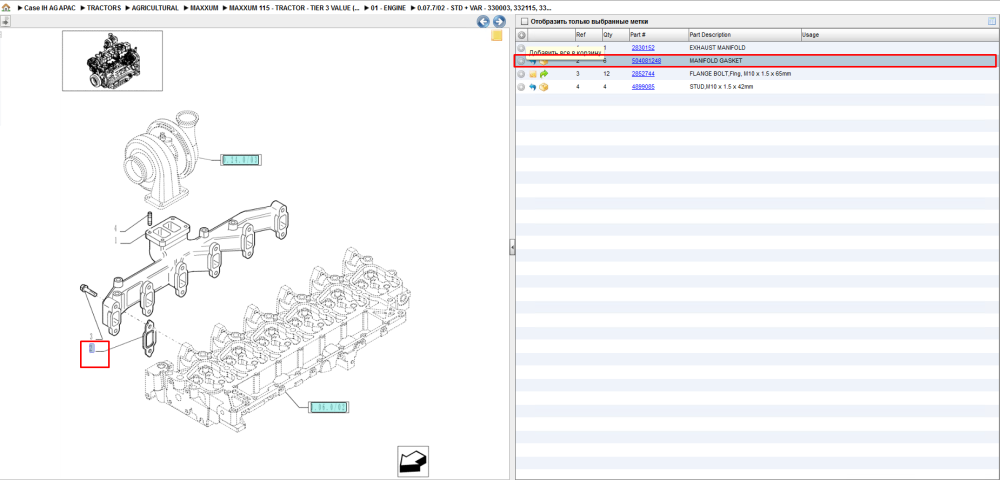Click the folder icon in FLANGE BOLT row

tap(533, 74)
